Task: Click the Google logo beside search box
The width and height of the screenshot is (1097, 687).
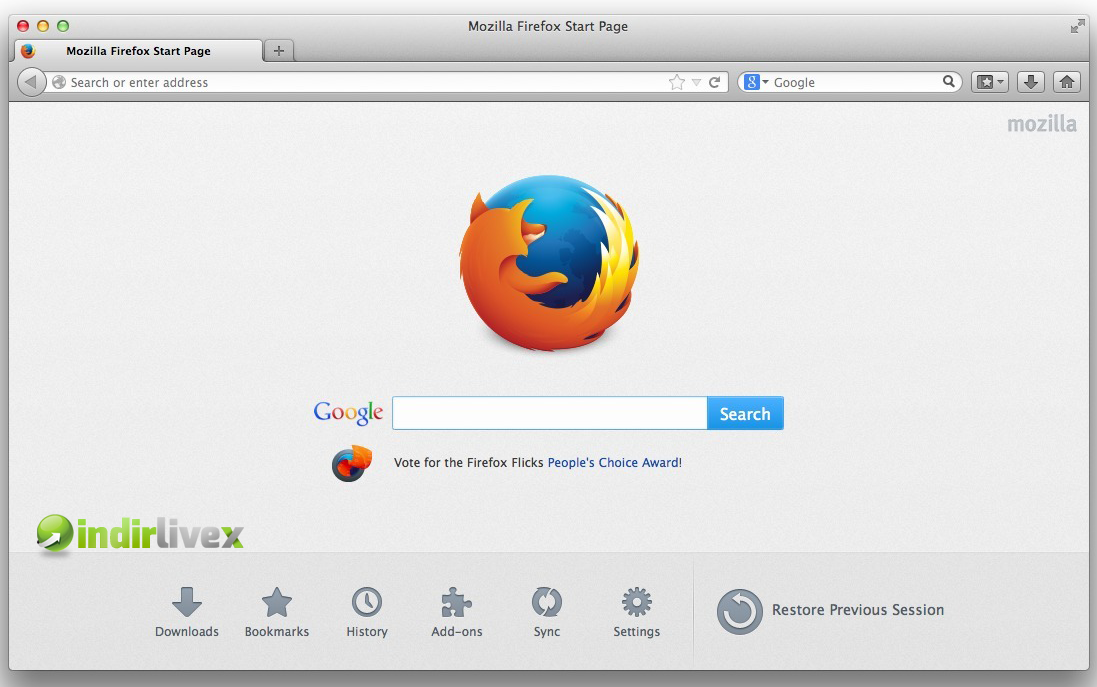Action: coord(348,413)
